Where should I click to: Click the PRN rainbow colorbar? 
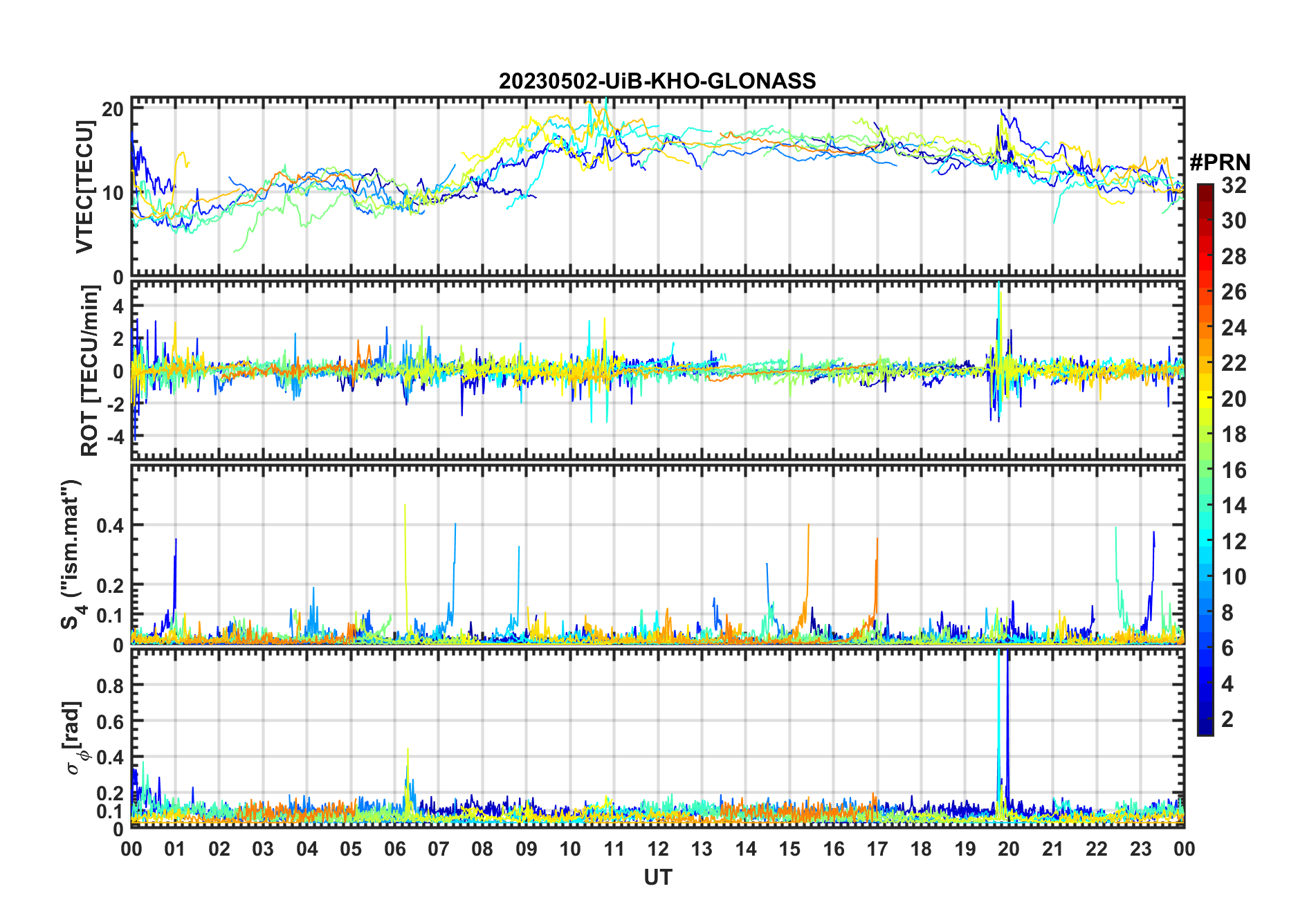pyautogui.click(x=1205, y=459)
